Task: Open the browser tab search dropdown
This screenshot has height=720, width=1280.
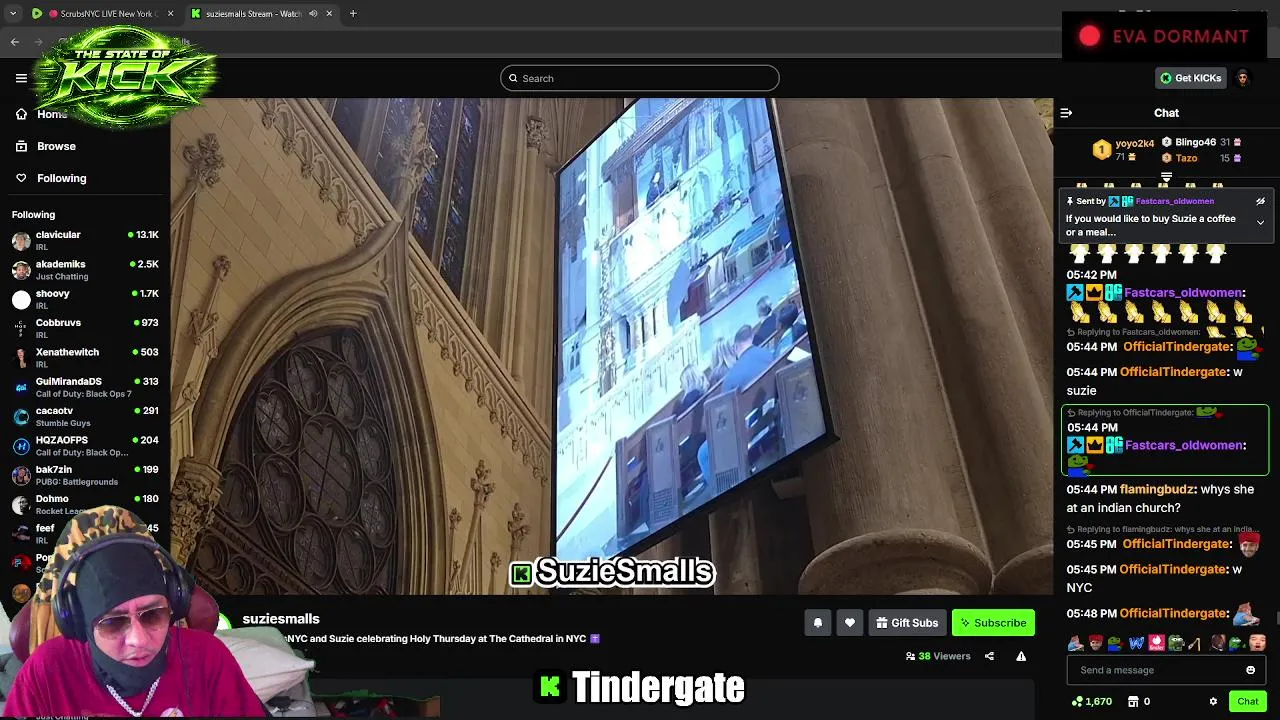Action: click(x=13, y=13)
